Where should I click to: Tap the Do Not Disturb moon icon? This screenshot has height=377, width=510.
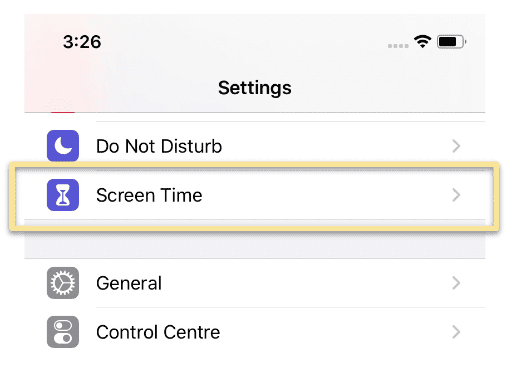63,146
